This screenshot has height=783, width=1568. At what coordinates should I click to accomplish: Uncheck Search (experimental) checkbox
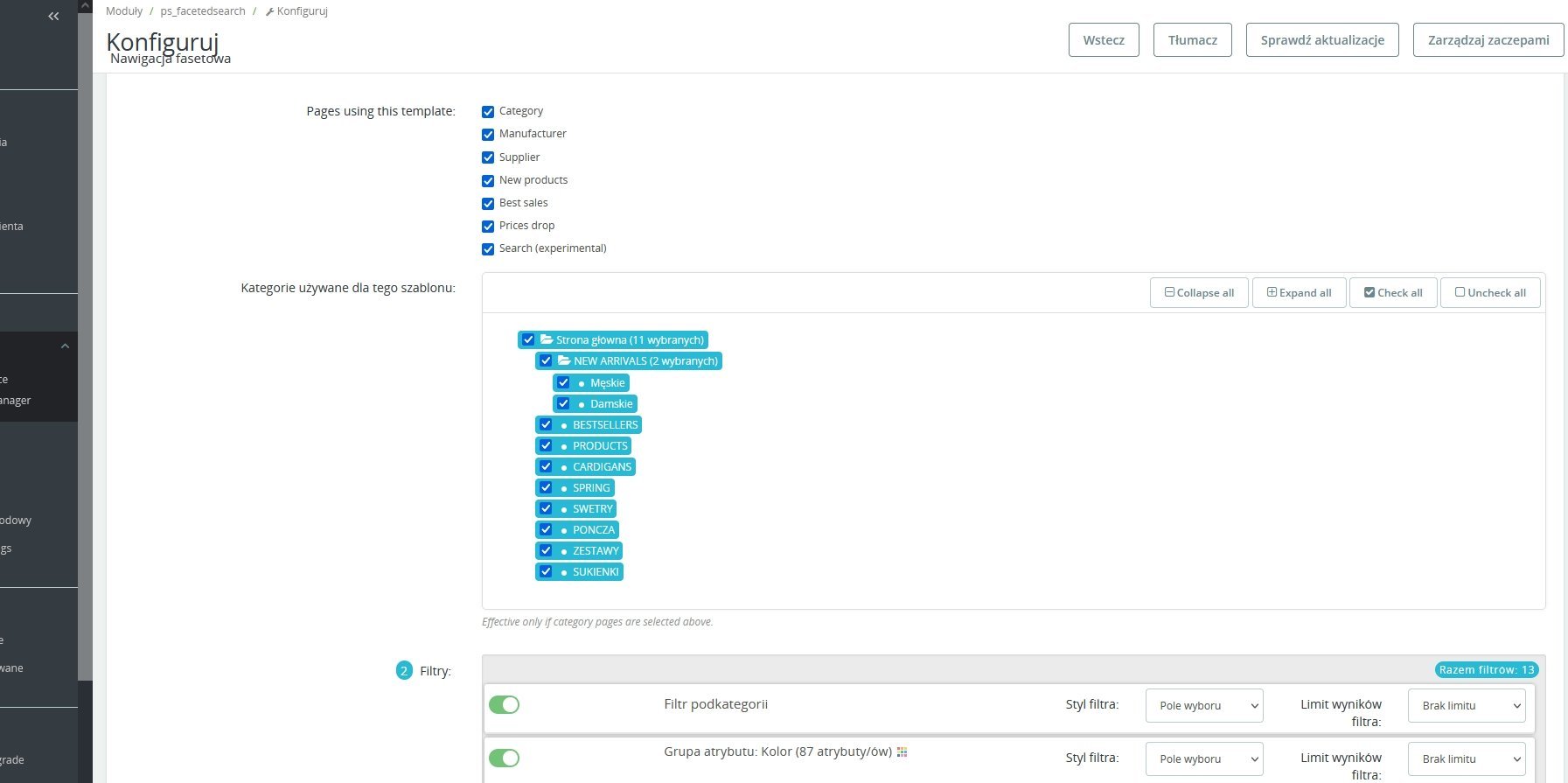(488, 249)
